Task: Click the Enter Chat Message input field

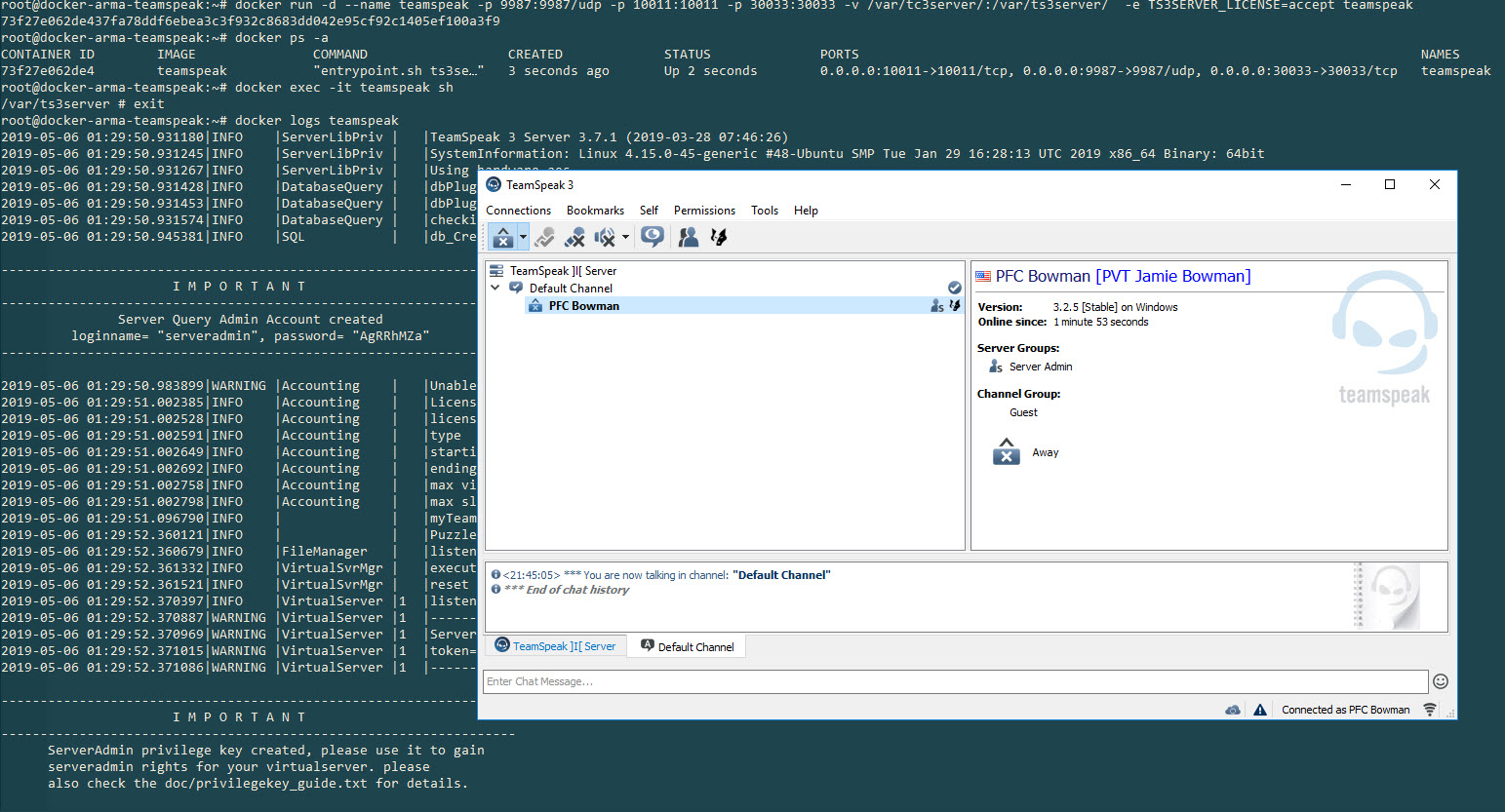Action: pyautogui.click(x=955, y=681)
